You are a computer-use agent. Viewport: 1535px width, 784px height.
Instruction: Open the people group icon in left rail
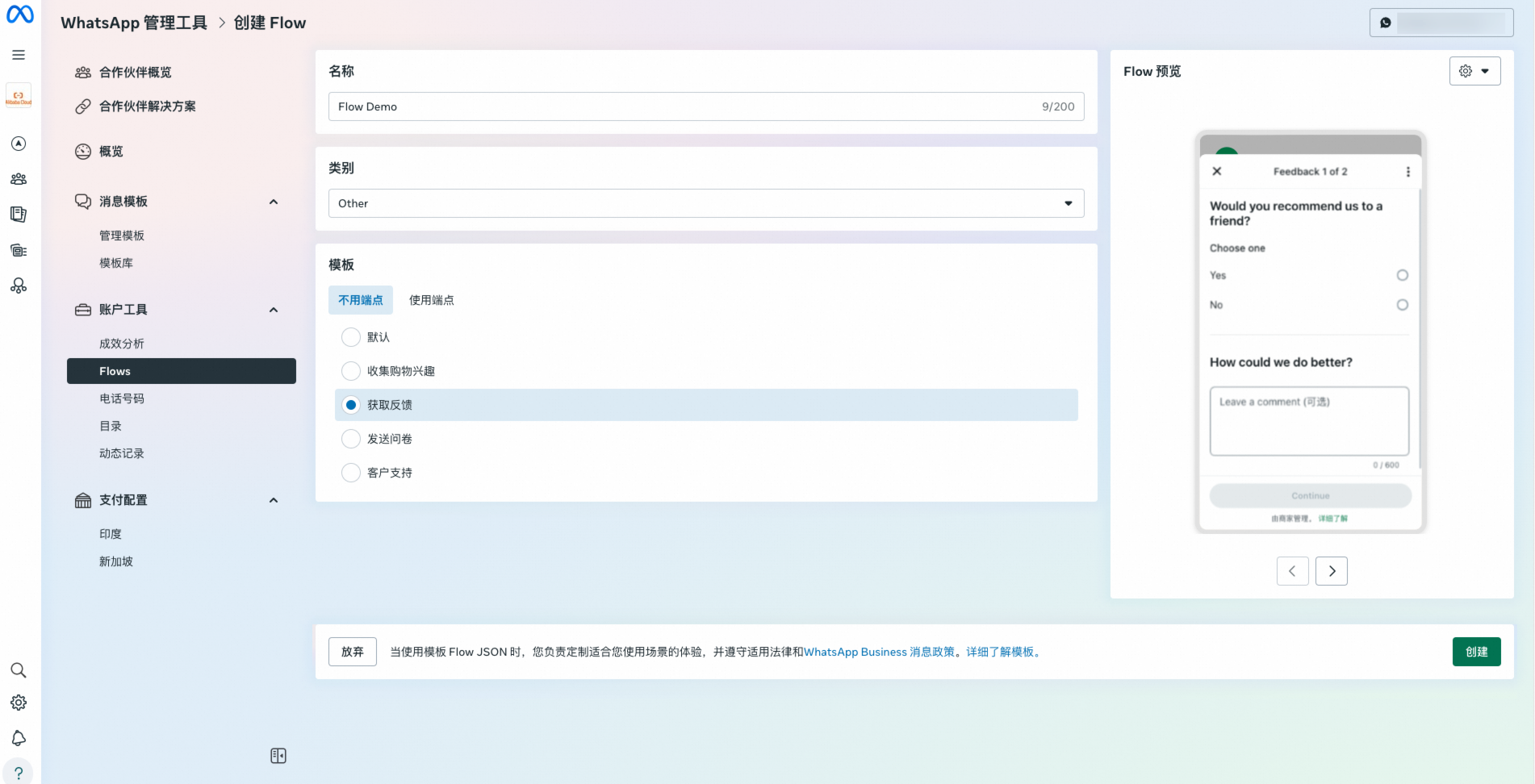coord(19,179)
